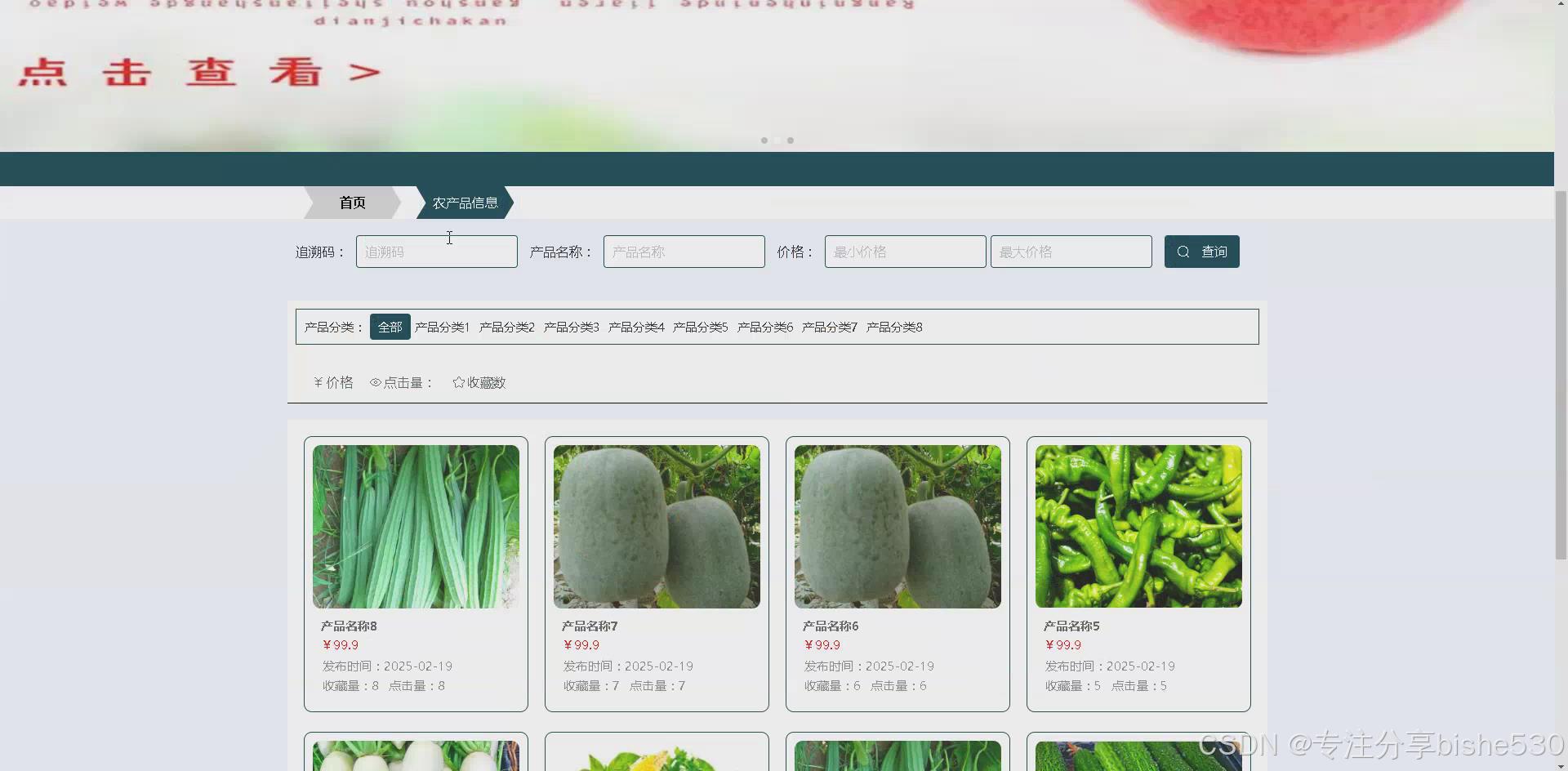Image resolution: width=1568 pixels, height=771 pixels.
Task: Filter by 产品分类7
Action: click(830, 327)
